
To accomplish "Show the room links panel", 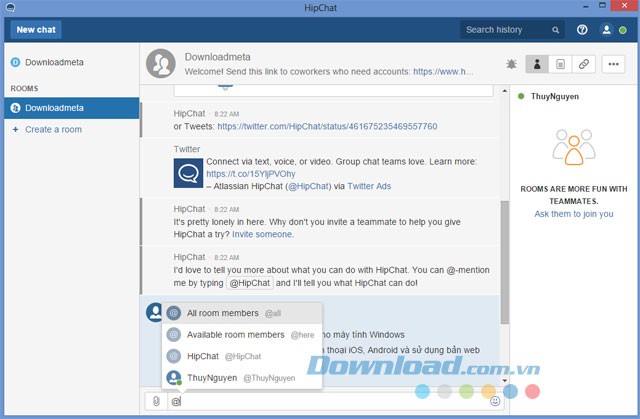I will click(x=584, y=64).
